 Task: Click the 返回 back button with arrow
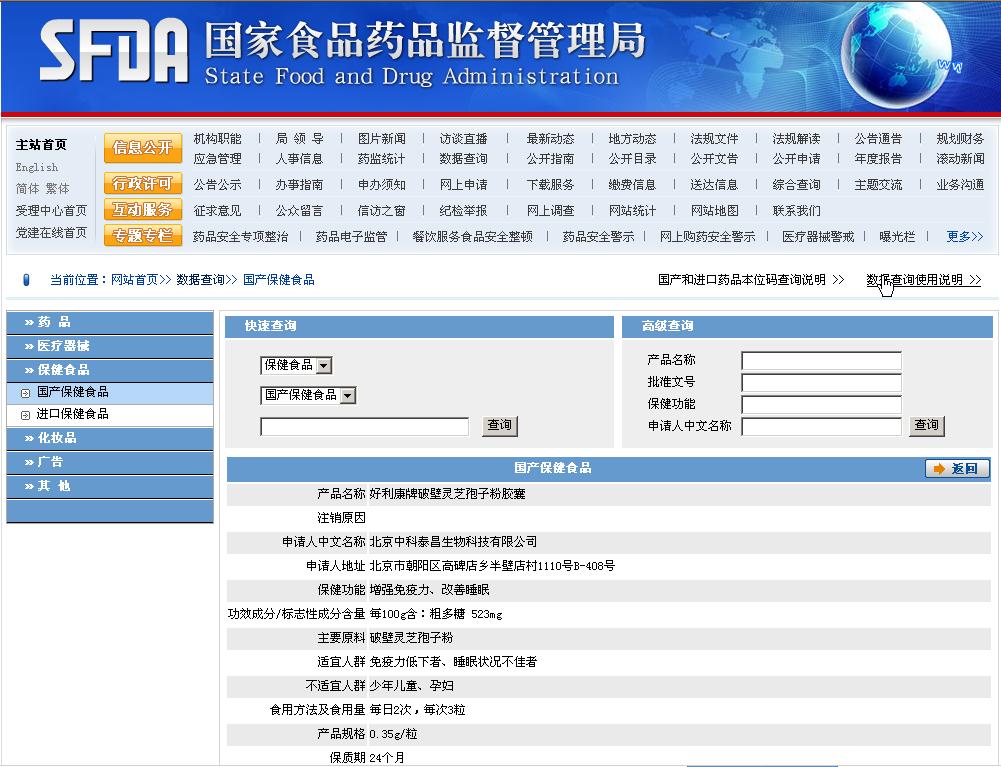956,468
